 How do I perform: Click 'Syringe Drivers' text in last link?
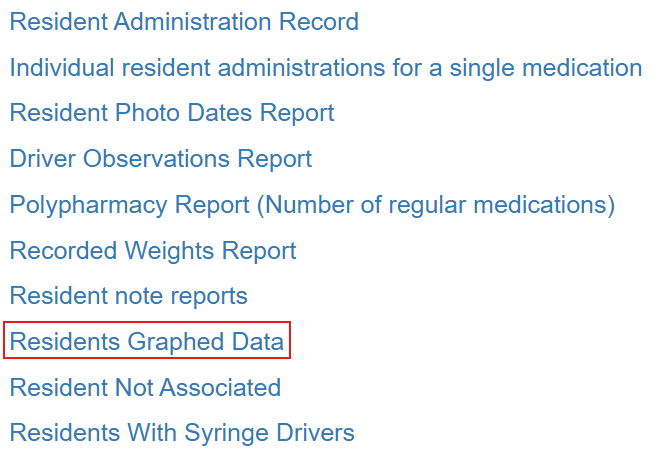click(x=269, y=433)
